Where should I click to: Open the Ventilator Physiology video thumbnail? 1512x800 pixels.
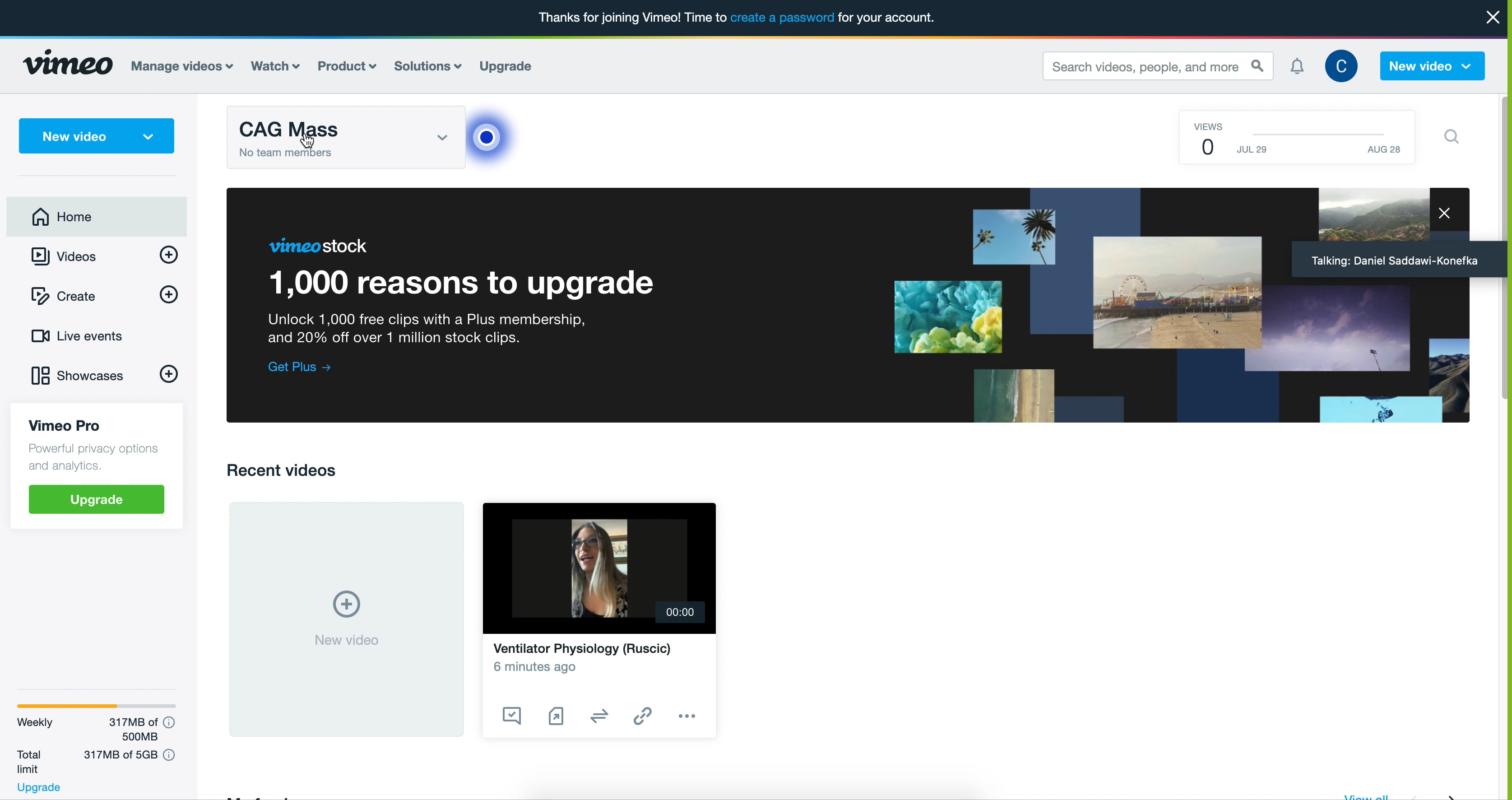point(598,567)
